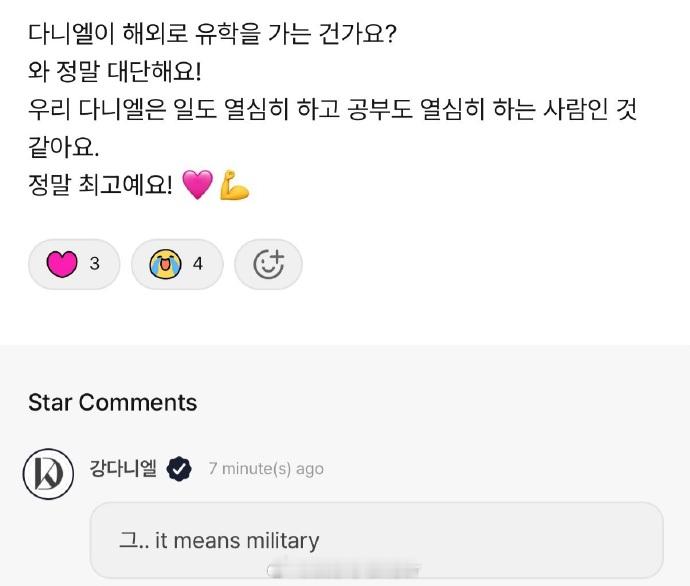The width and height of the screenshot is (690, 586).
Task: Click the gray scroll handle below the comment
Action: 343,571
